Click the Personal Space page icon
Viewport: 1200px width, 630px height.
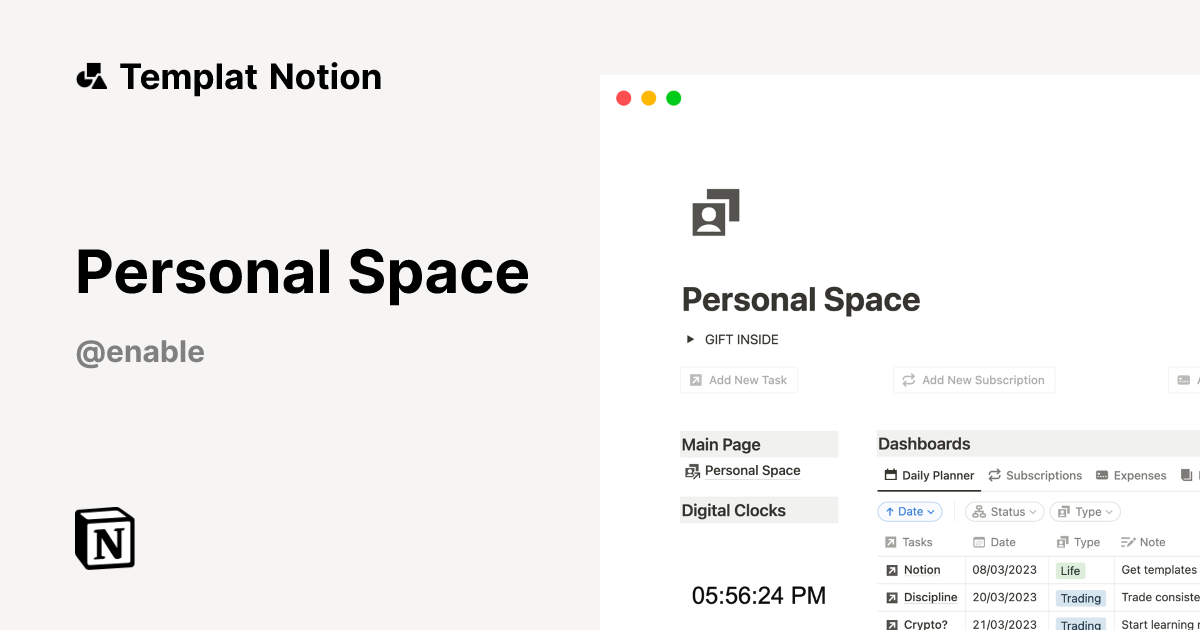(x=716, y=212)
